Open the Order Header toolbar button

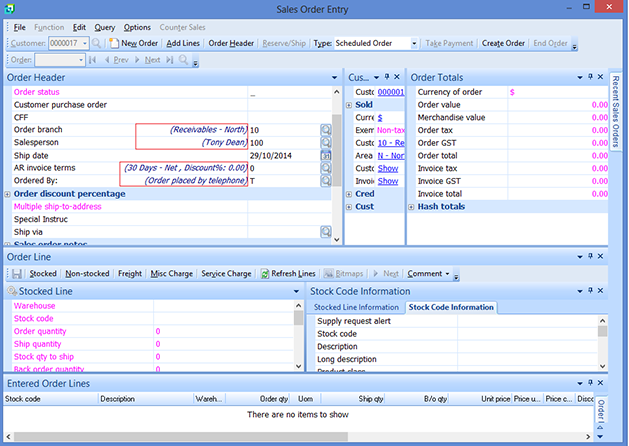coord(231,43)
